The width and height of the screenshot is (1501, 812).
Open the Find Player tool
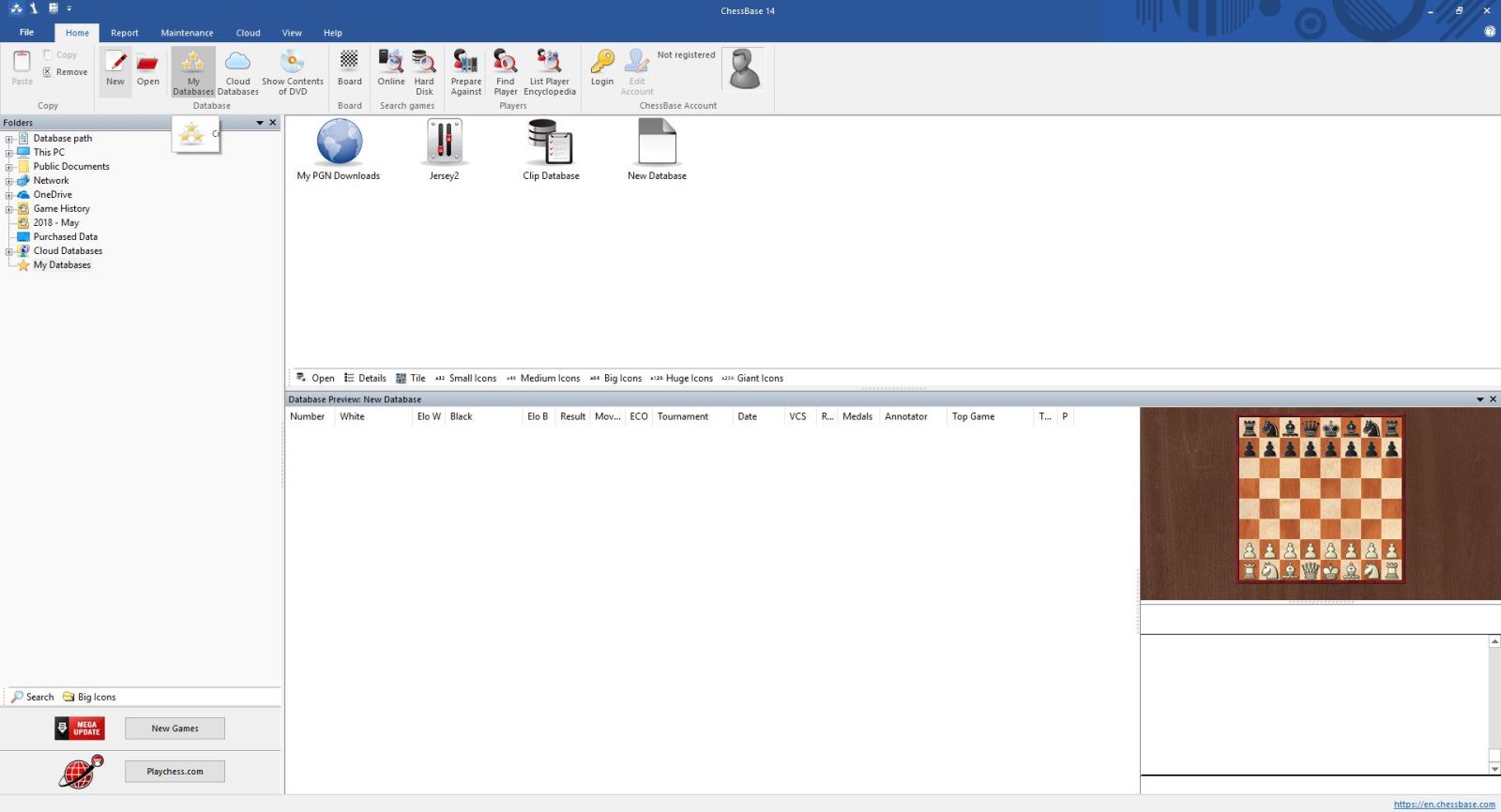pyautogui.click(x=506, y=71)
